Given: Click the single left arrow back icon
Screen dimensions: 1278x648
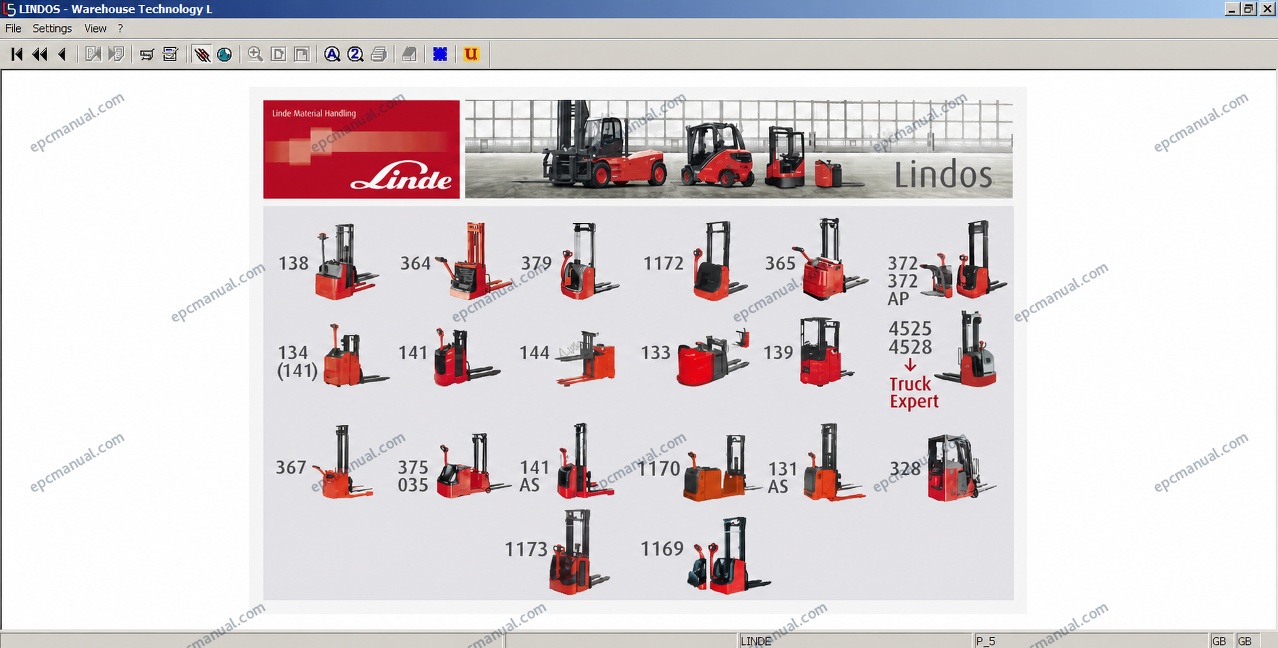Looking at the screenshot, I should (x=62, y=54).
